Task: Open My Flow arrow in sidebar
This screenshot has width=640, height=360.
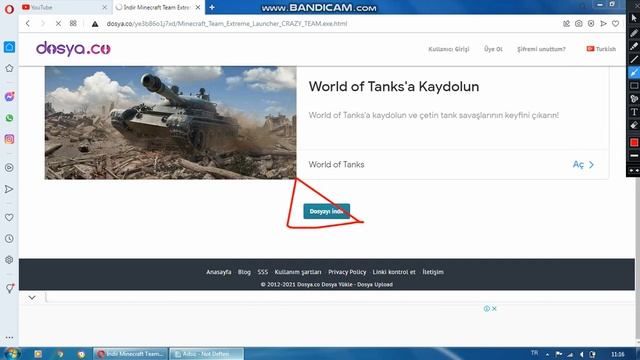Action: pyautogui.click(x=9, y=189)
